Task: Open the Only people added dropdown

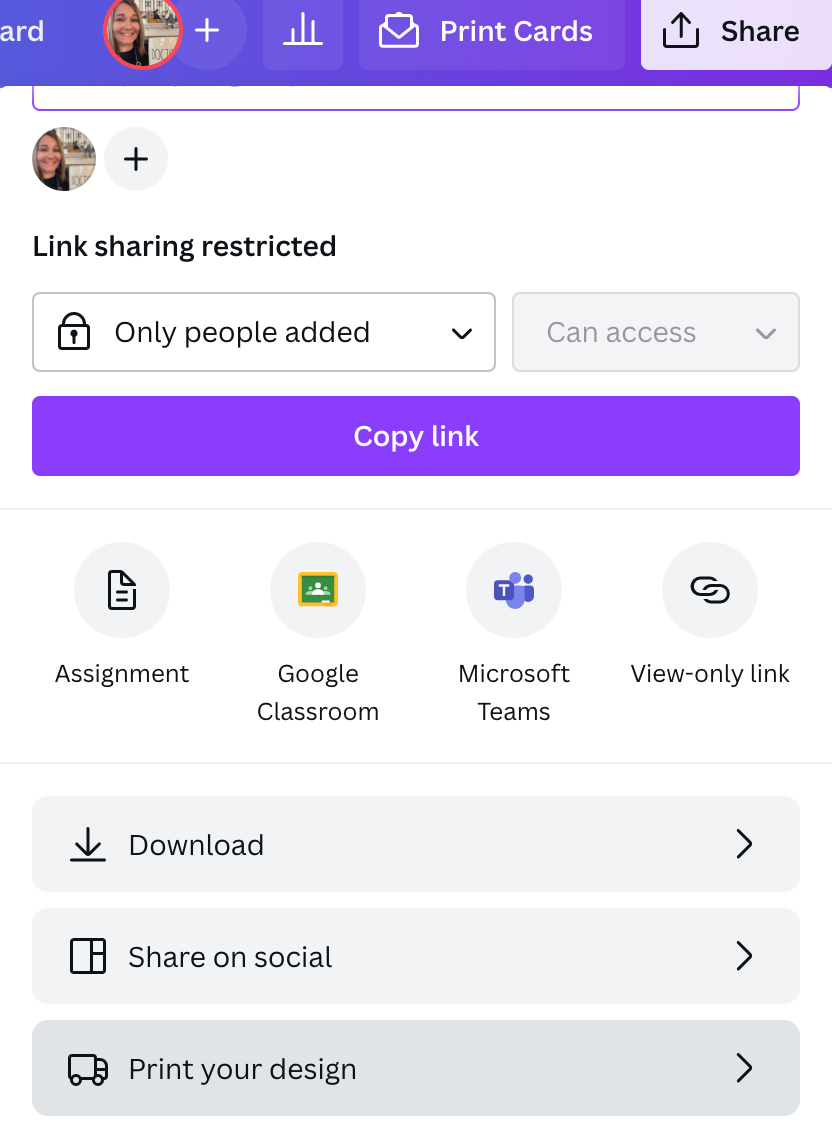Action: click(x=264, y=332)
